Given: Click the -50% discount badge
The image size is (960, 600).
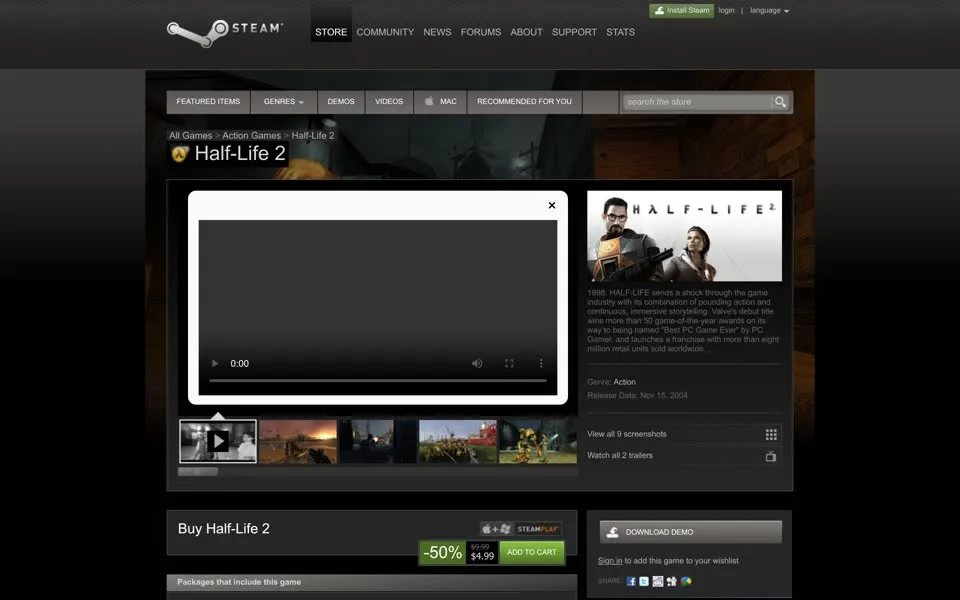Looking at the screenshot, I should tap(442, 553).
